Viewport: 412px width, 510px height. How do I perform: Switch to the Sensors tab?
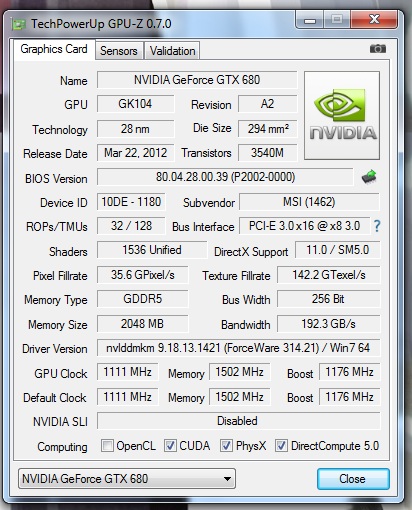click(x=119, y=51)
